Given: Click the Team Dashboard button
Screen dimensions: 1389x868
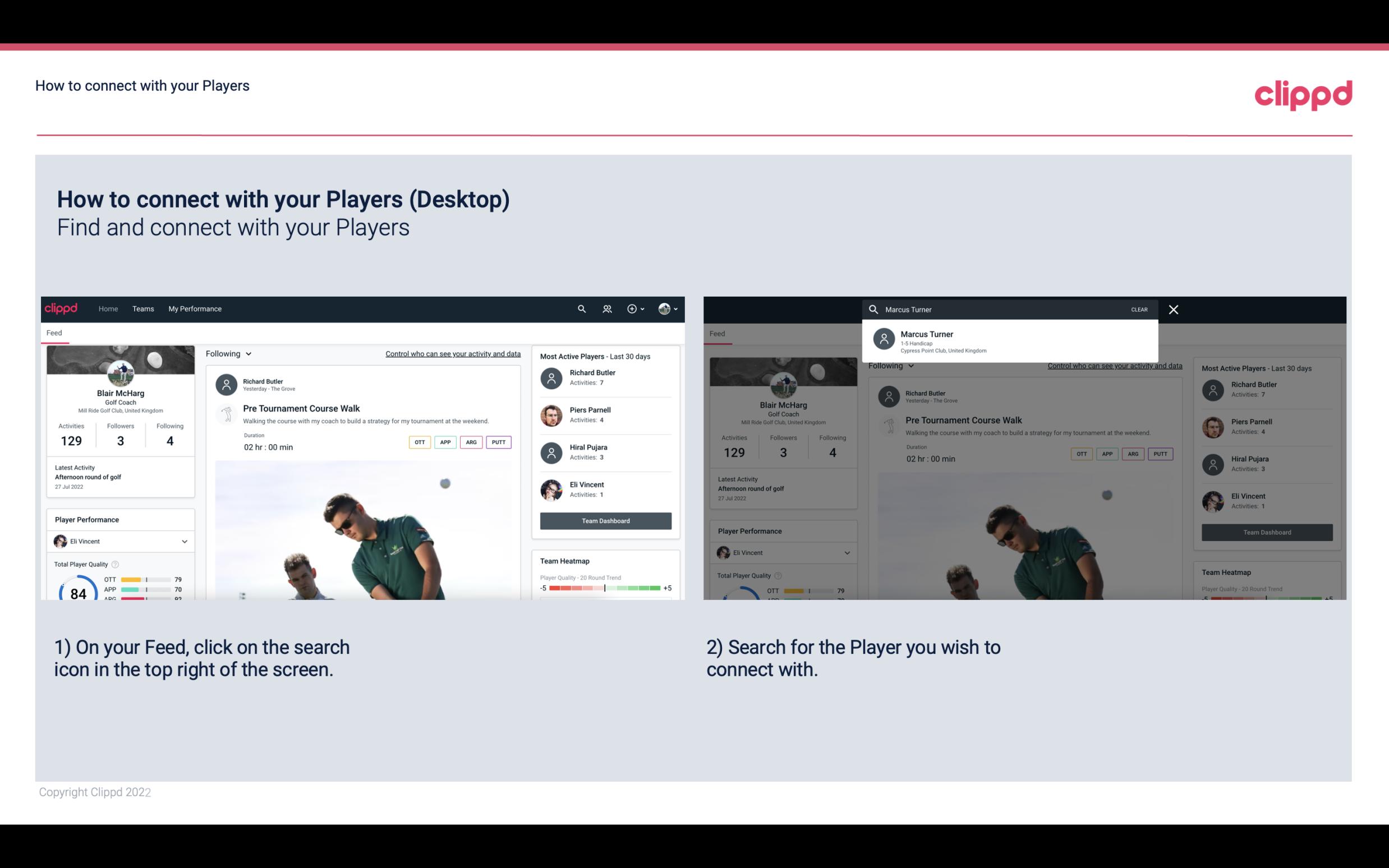Looking at the screenshot, I should pyautogui.click(x=605, y=520).
